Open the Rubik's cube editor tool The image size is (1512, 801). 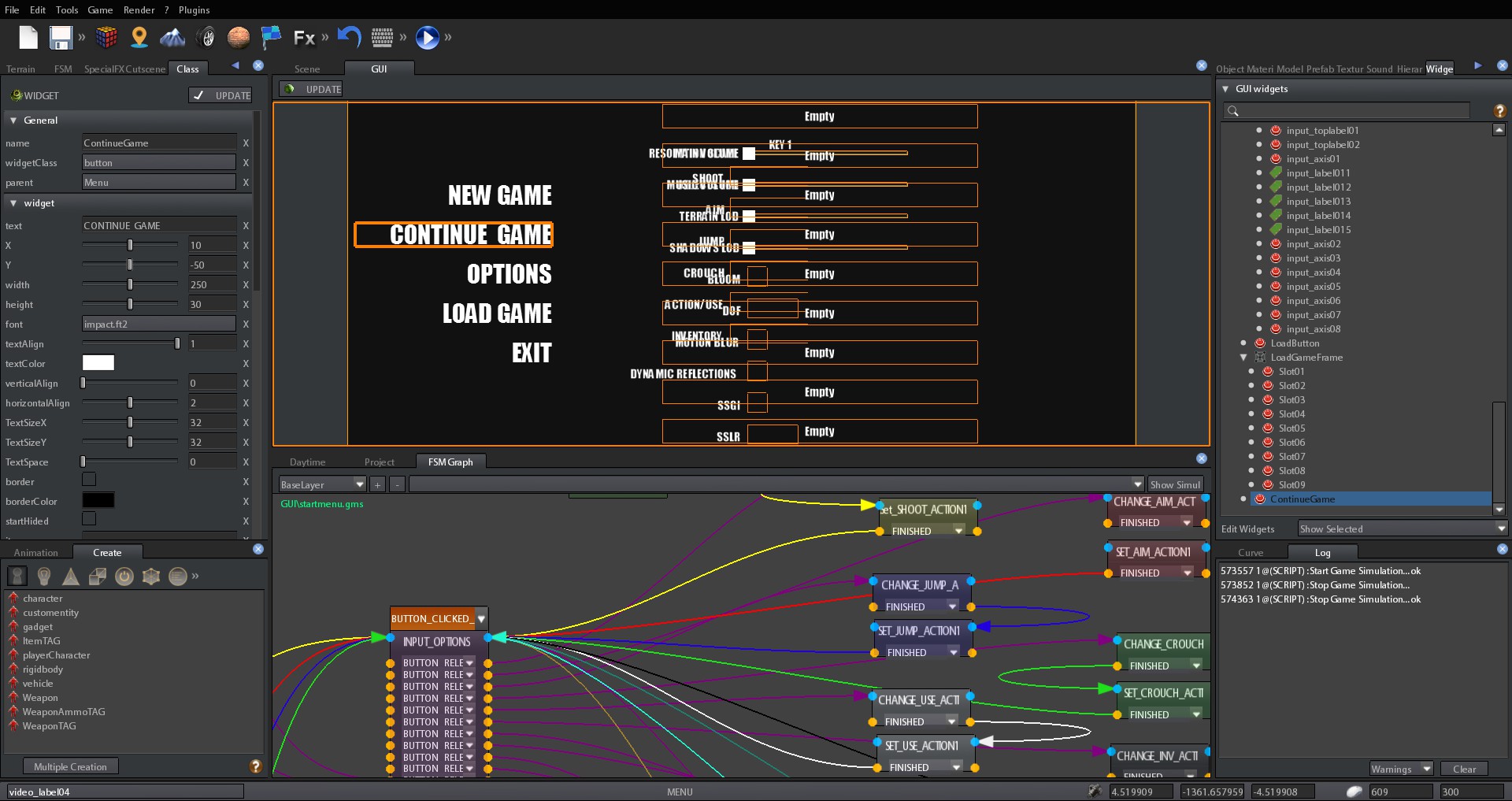click(x=106, y=37)
